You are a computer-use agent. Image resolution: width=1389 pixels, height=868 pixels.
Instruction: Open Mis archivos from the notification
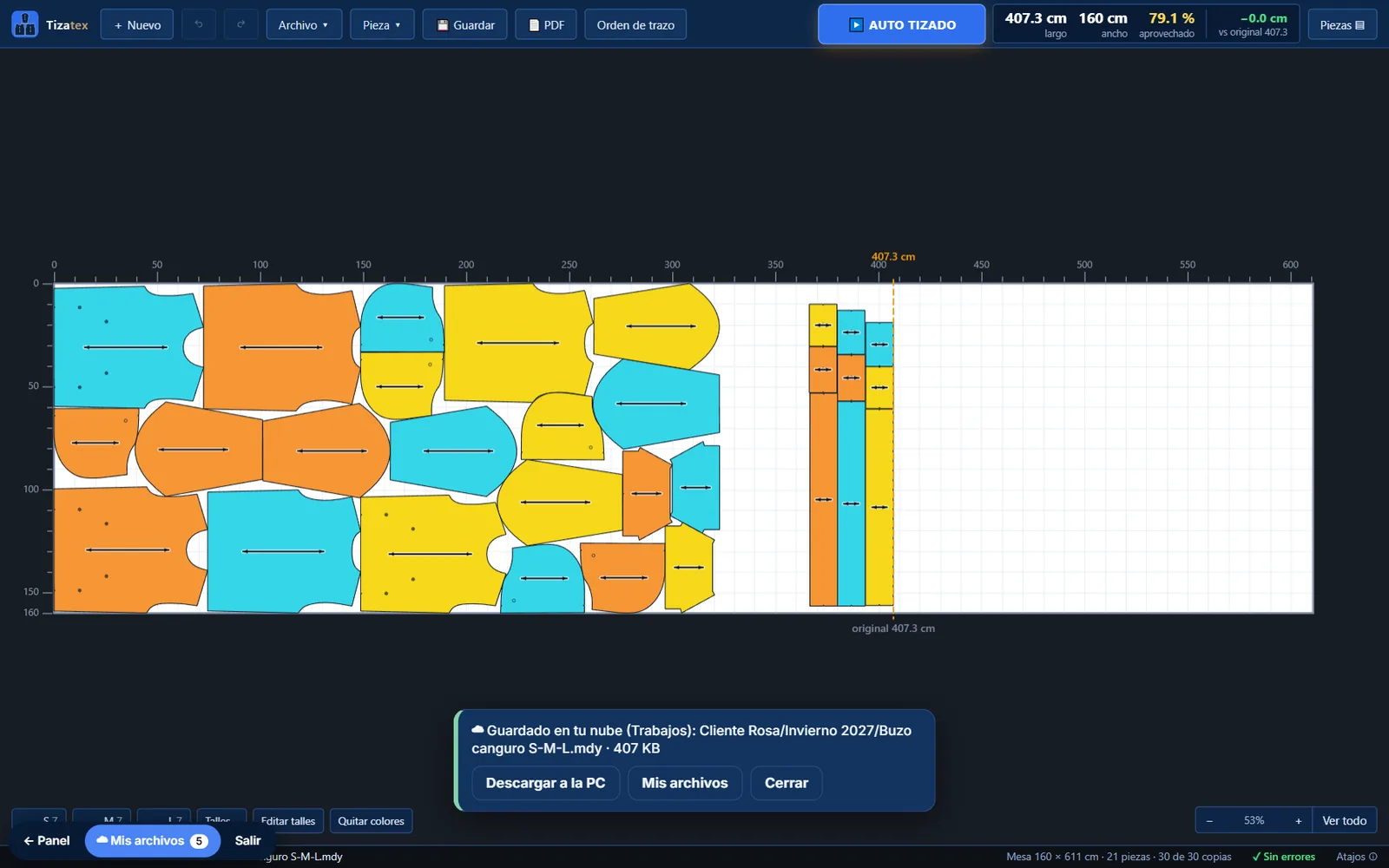coord(685,783)
